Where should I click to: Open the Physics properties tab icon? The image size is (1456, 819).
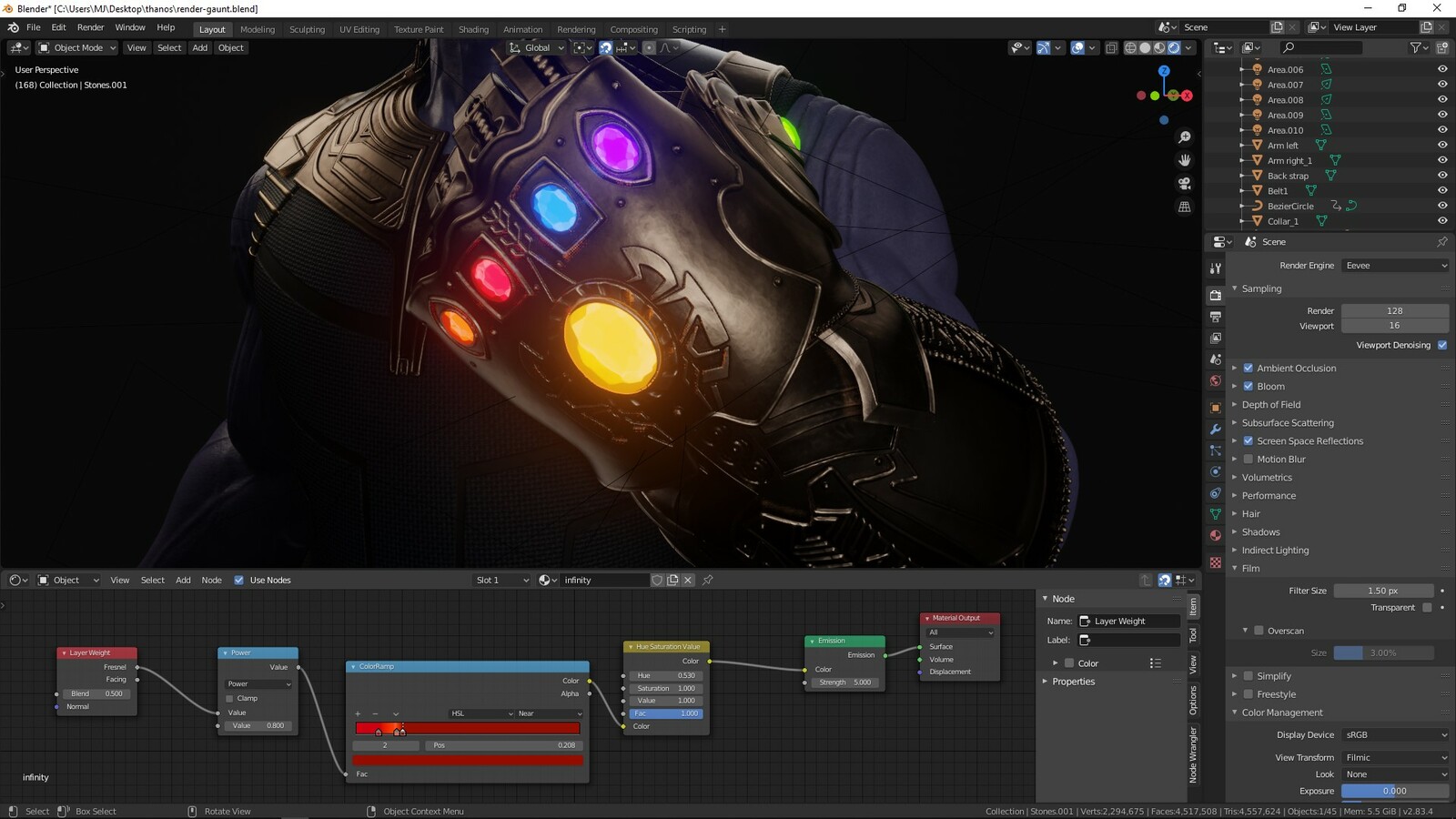pos(1215,471)
